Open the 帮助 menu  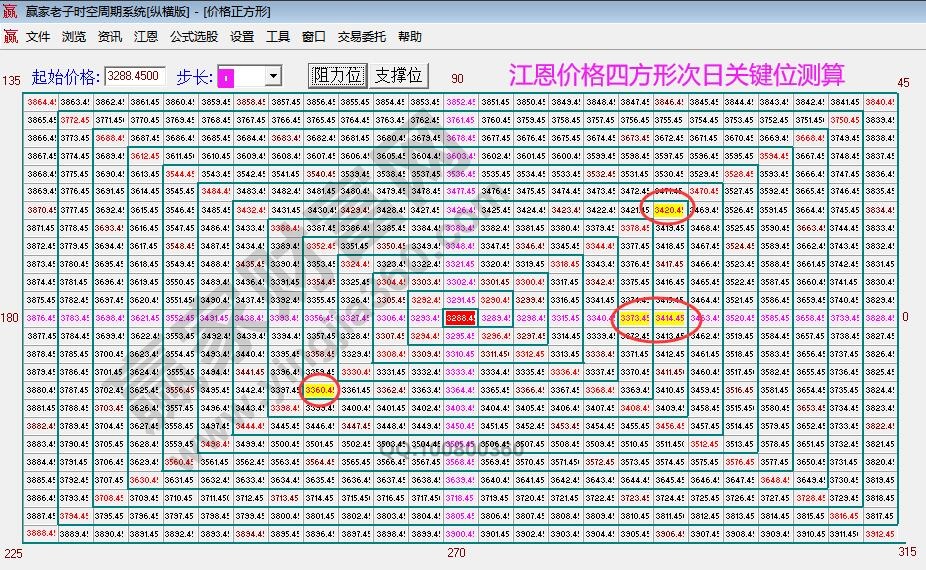pyautogui.click(x=410, y=37)
